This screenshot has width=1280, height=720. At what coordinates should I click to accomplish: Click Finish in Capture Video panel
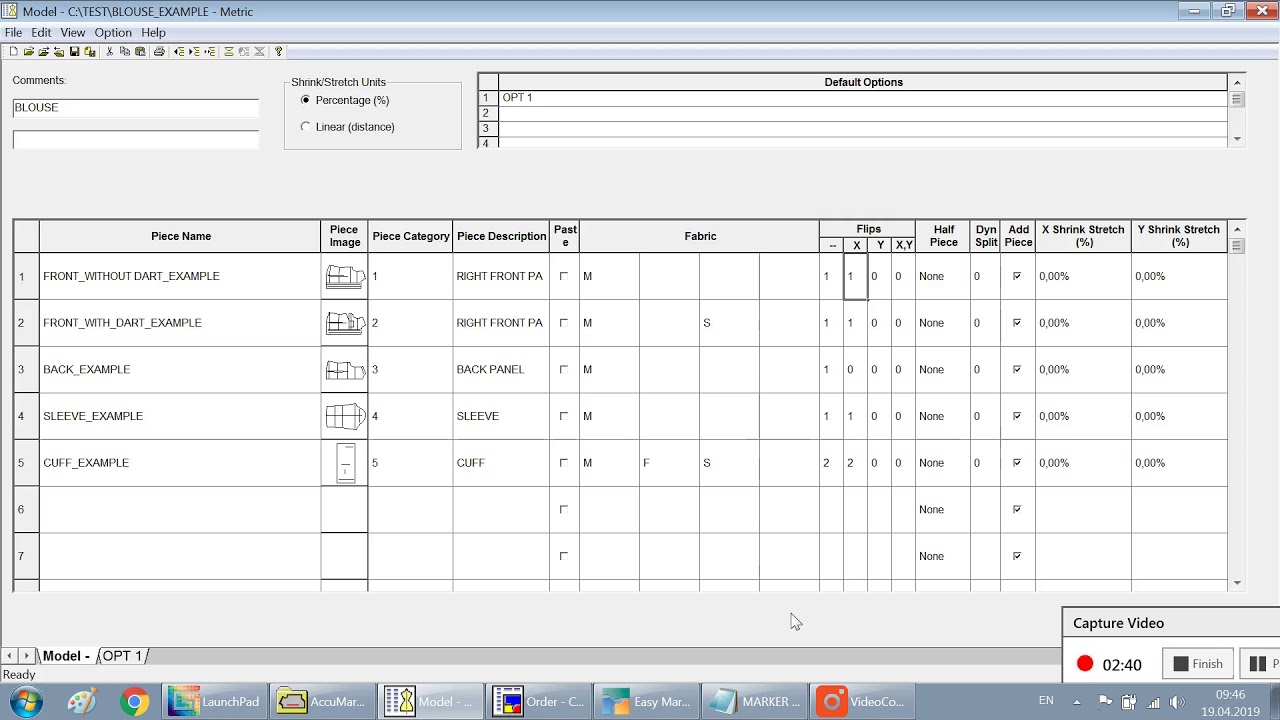coord(1198,664)
